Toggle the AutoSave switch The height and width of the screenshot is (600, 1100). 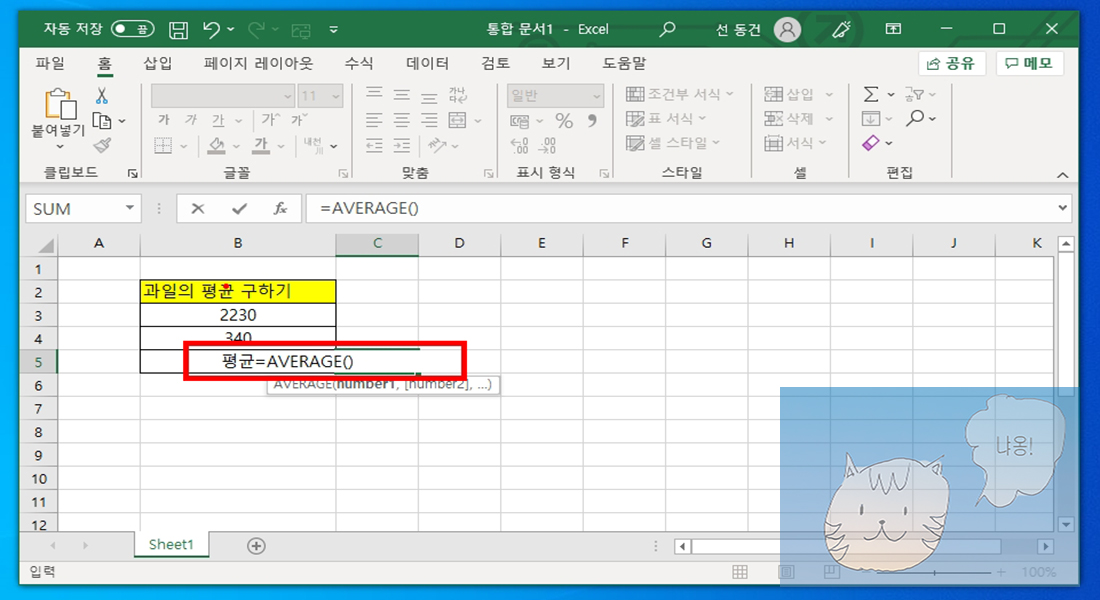point(133,29)
